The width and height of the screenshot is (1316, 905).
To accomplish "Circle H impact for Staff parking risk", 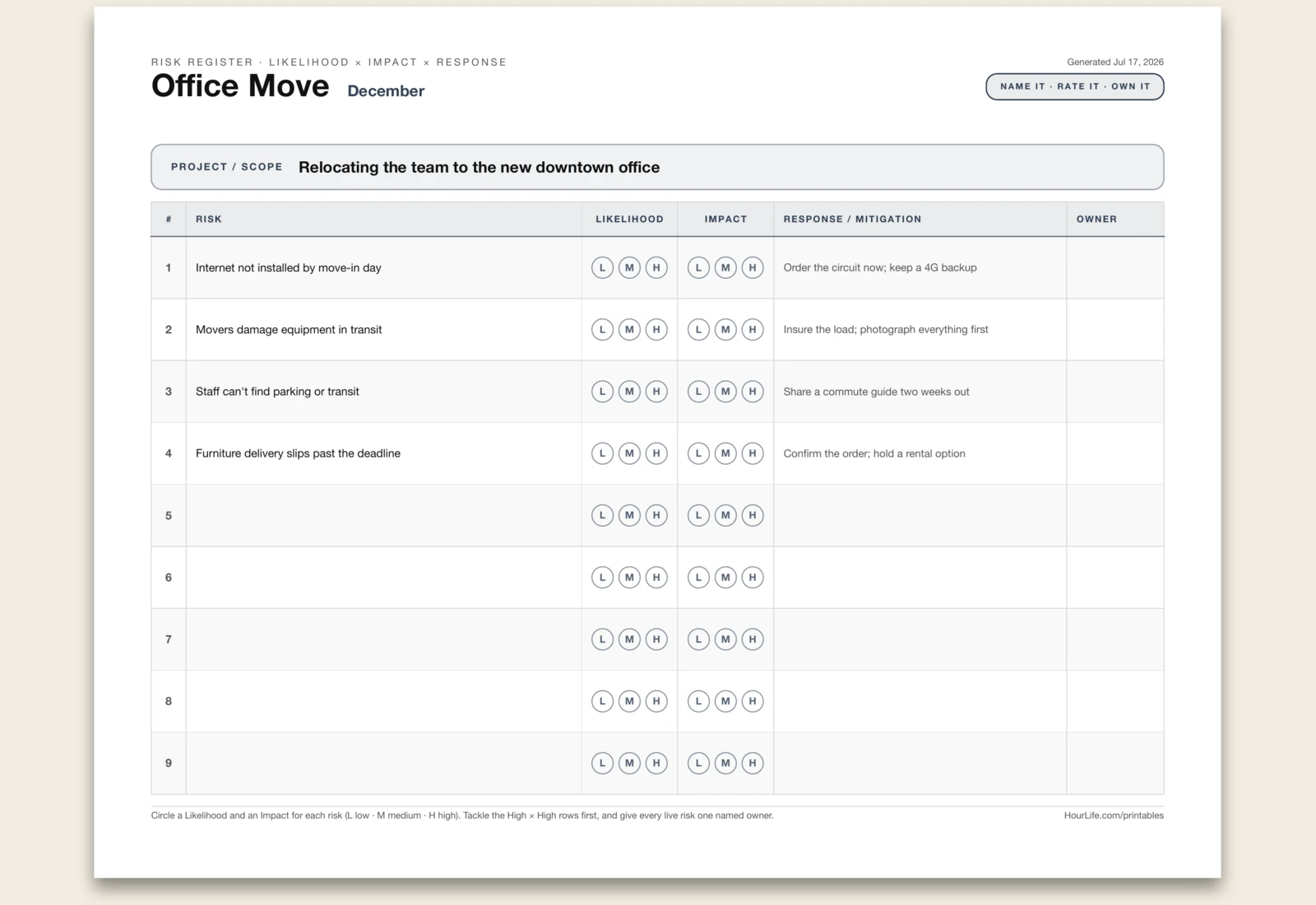I will [753, 392].
